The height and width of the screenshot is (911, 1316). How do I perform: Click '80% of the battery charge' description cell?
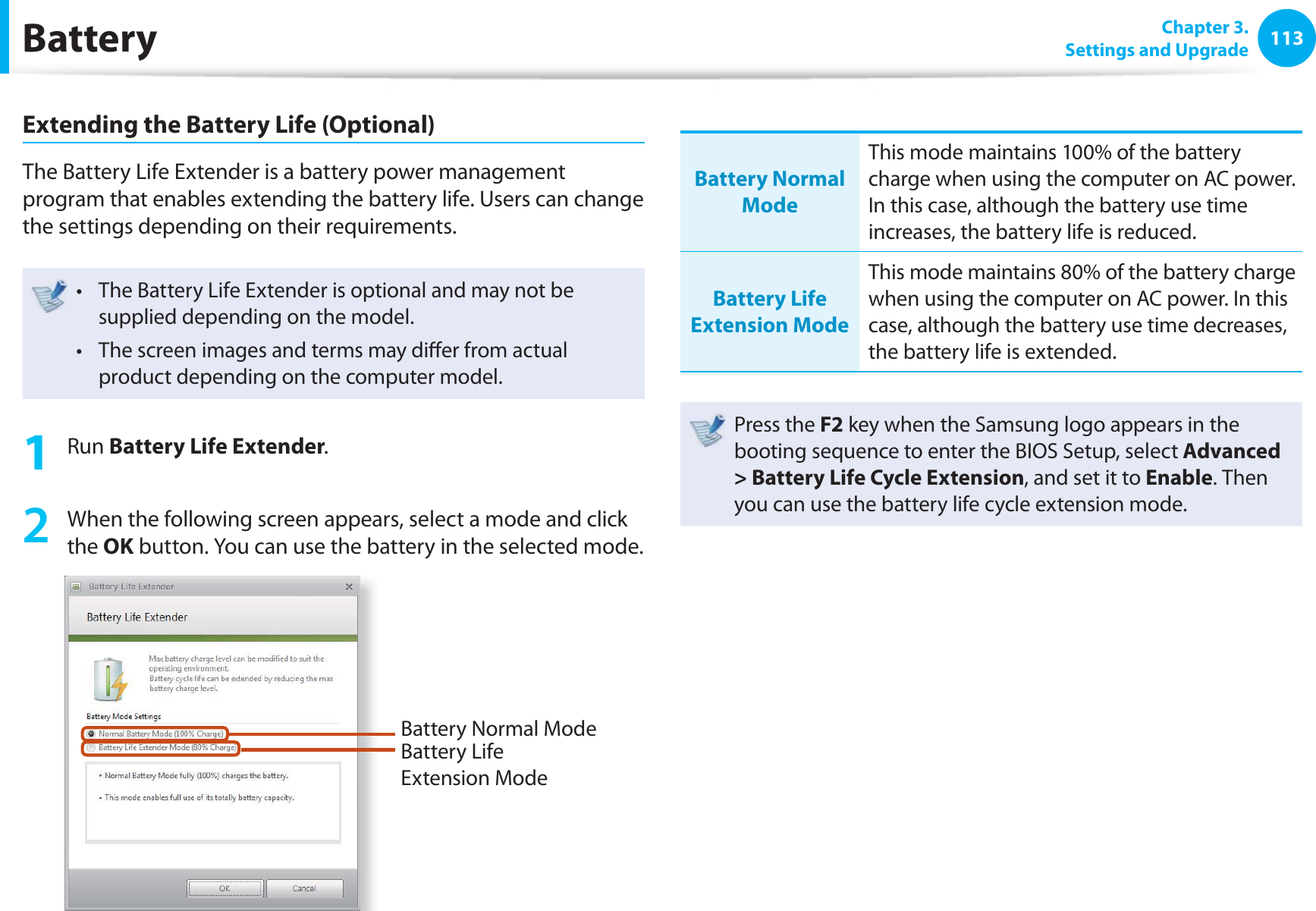coord(1080,312)
